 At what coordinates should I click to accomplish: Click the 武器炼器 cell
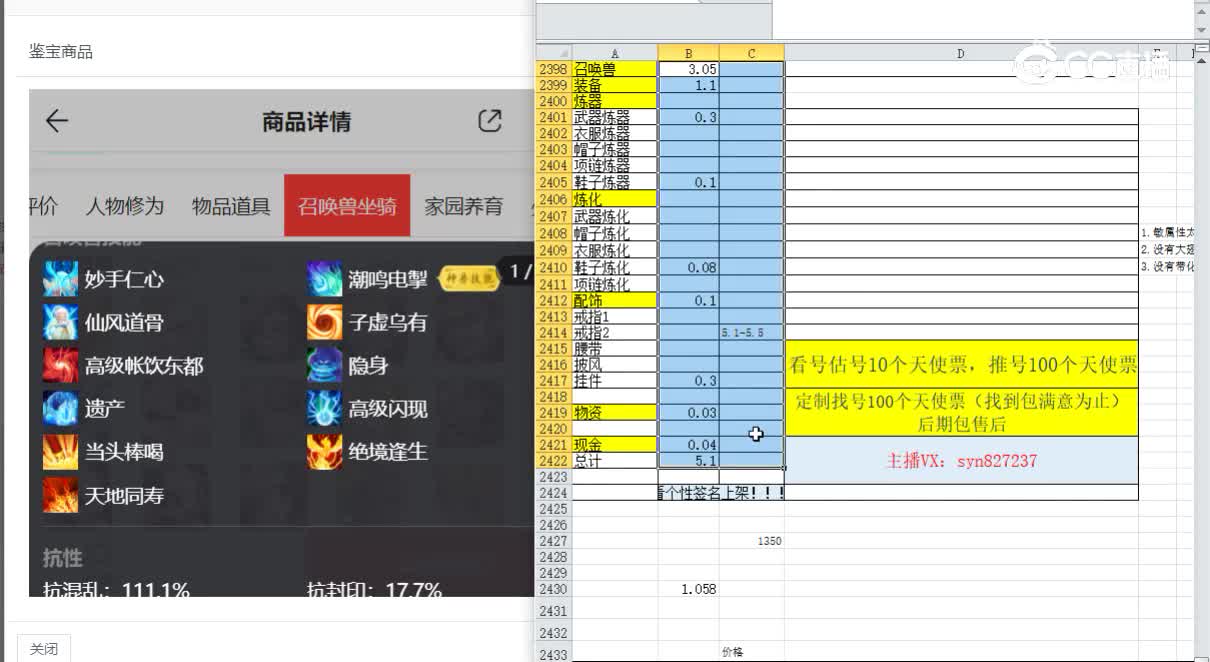pos(614,117)
